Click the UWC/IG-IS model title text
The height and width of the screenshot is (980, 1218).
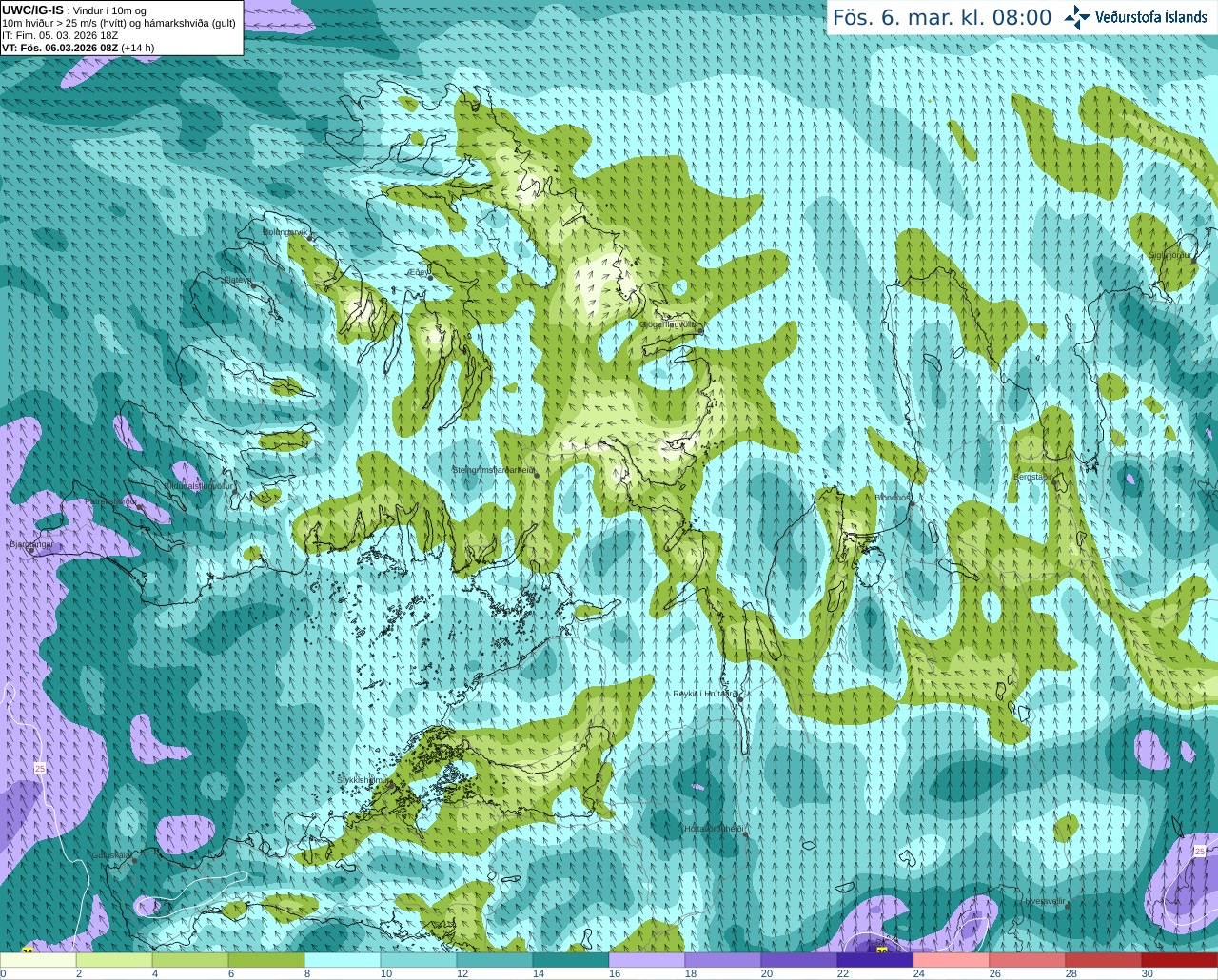point(32,10)
